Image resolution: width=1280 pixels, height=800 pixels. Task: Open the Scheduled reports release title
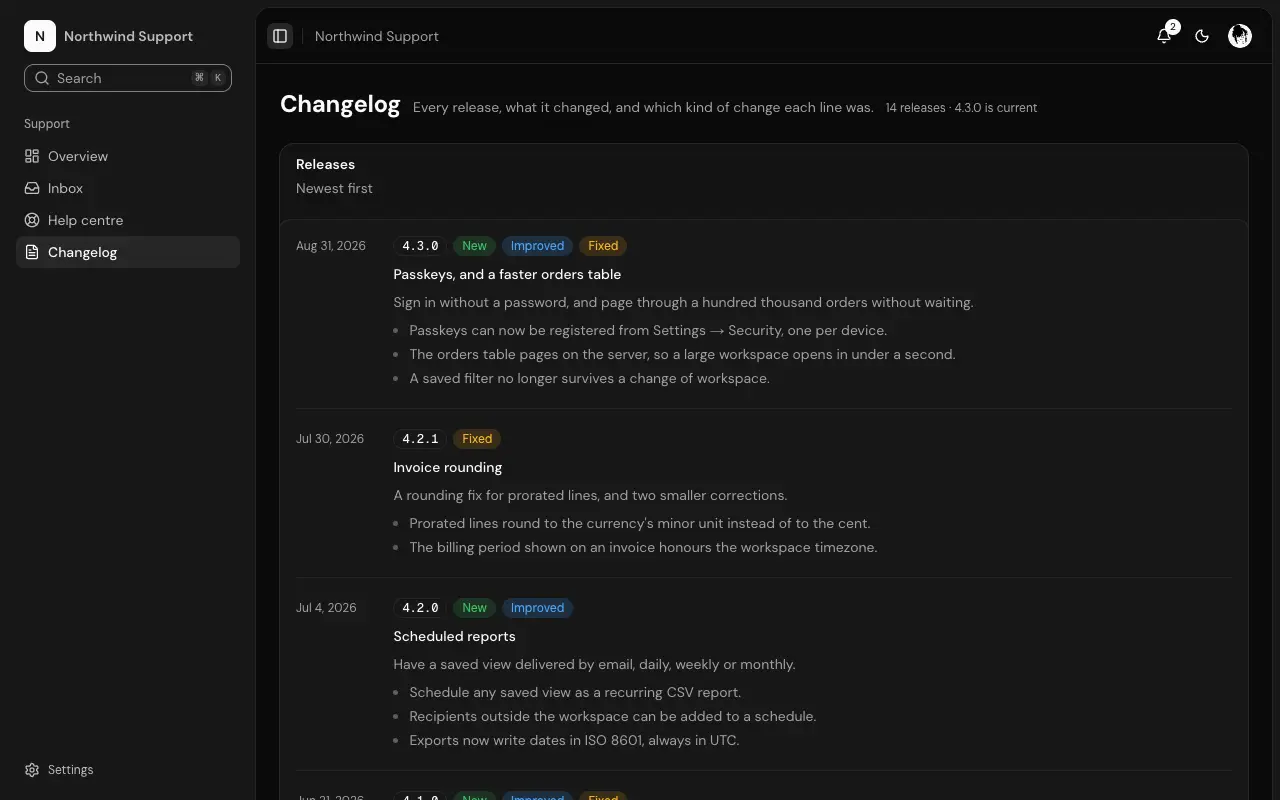[455, 636]
